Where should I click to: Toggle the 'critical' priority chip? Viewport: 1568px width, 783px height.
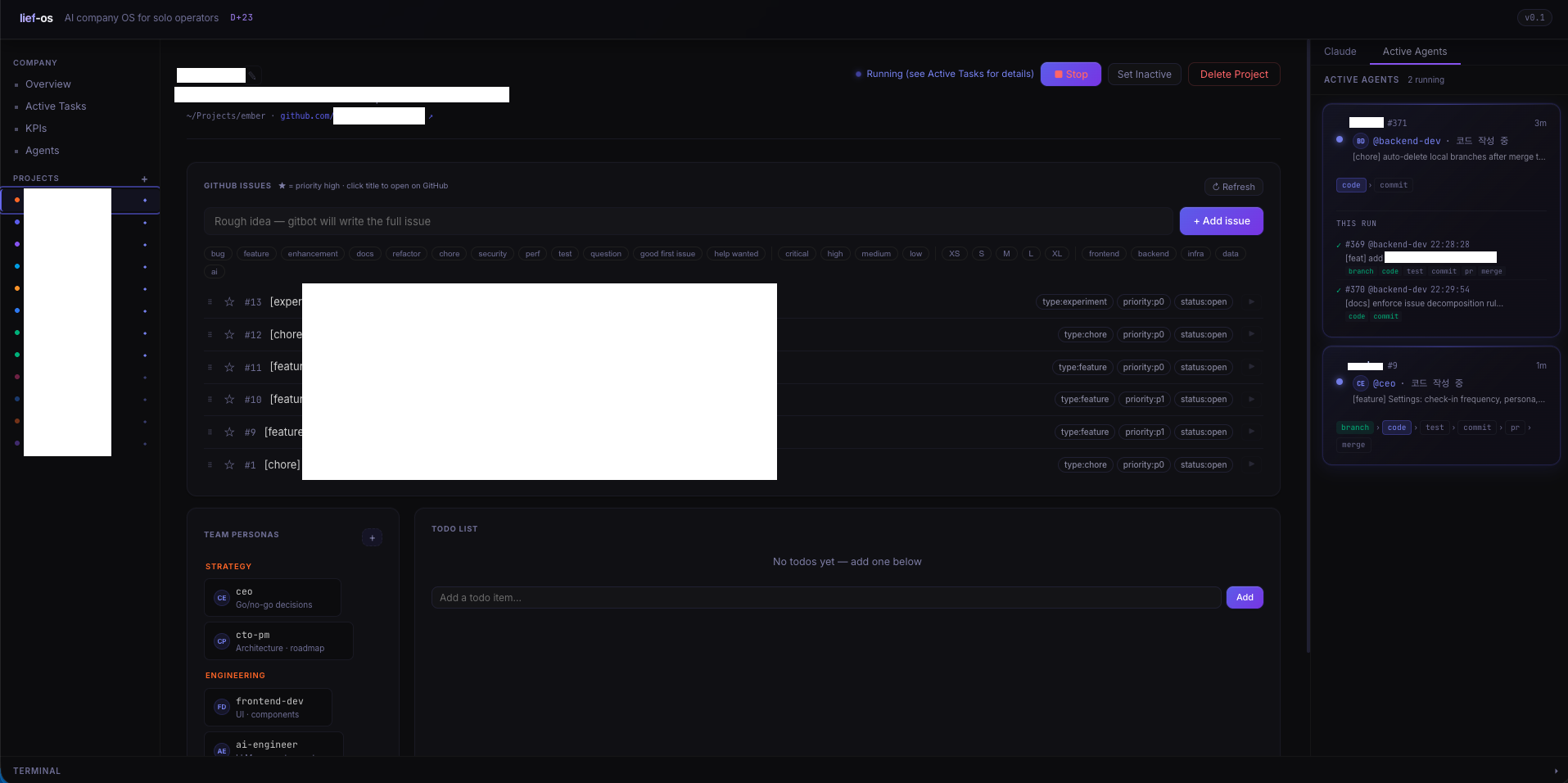pos(797,254)
